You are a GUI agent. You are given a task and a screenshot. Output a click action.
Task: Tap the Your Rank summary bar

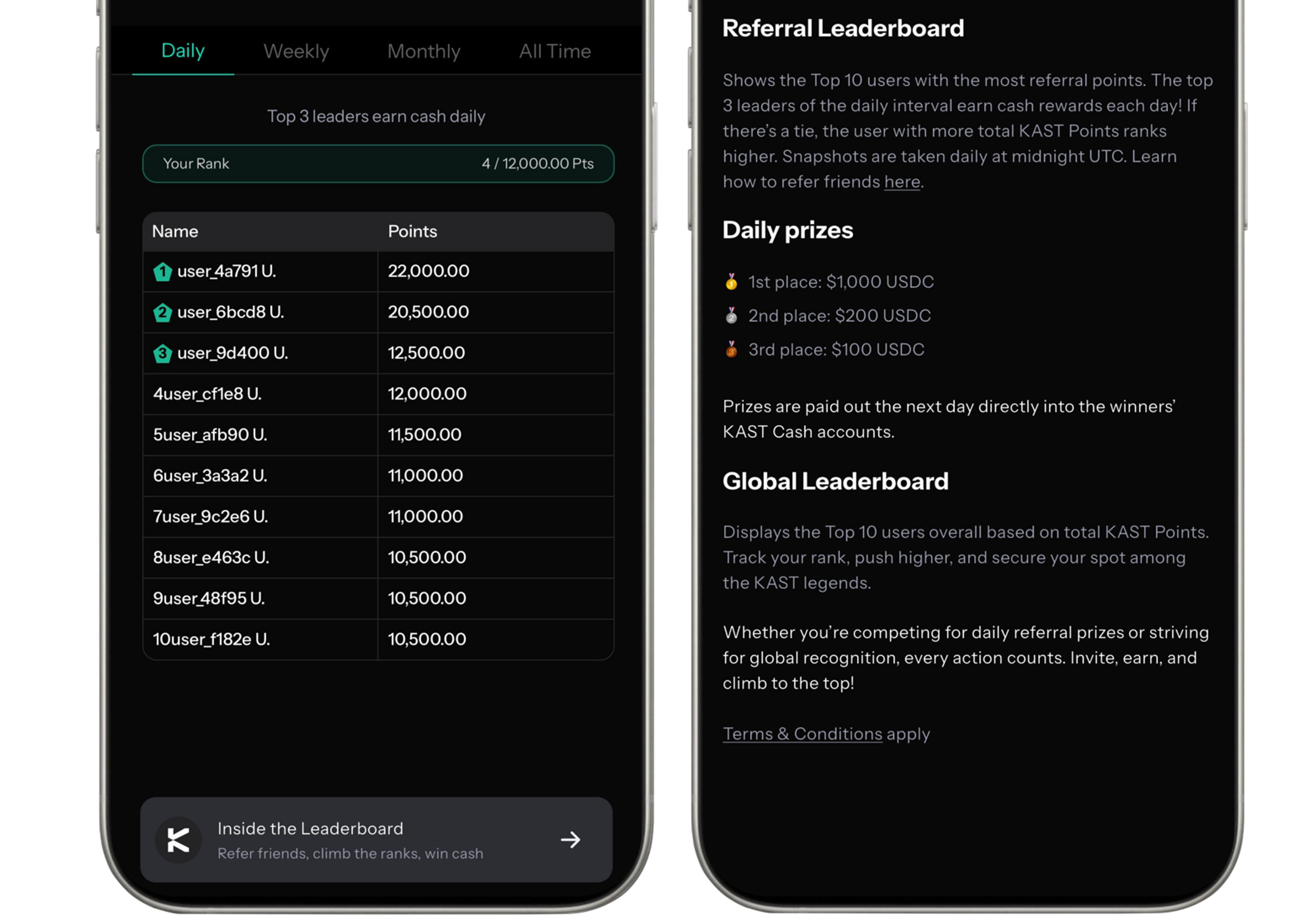pos(379,164)
